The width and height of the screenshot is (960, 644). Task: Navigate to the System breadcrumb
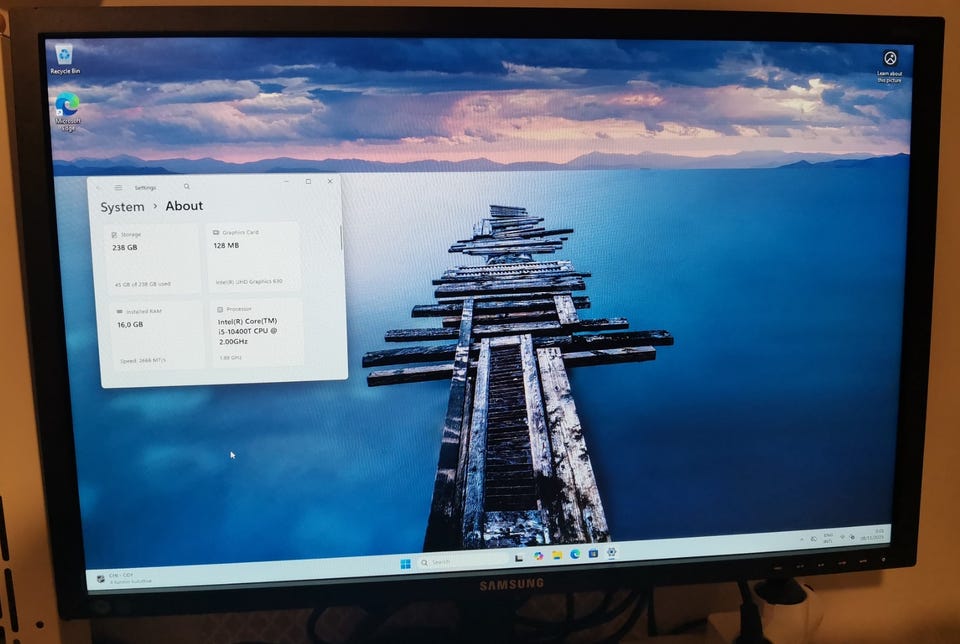pos(122,207)
